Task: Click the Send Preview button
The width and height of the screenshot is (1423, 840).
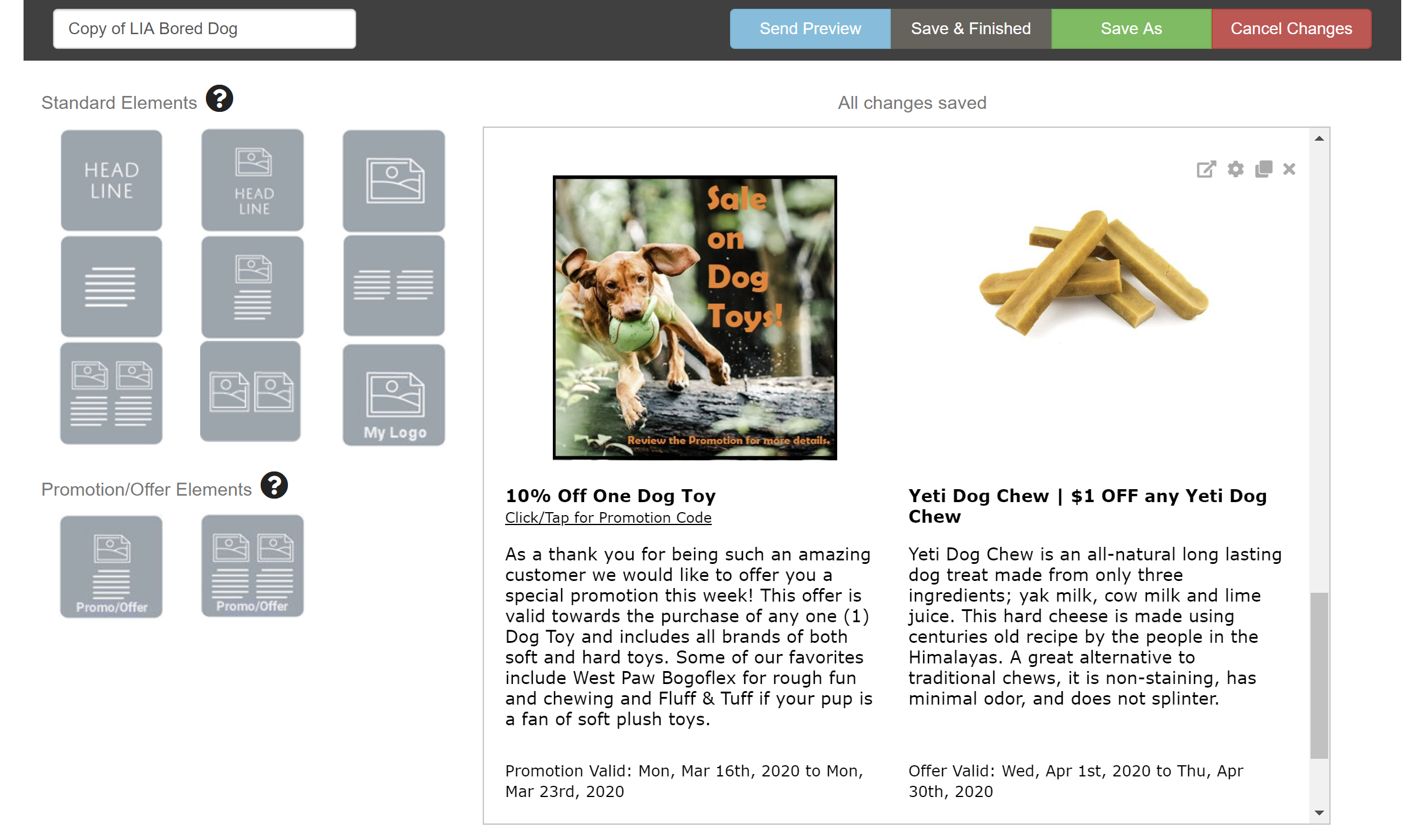Action: (810, 29)
